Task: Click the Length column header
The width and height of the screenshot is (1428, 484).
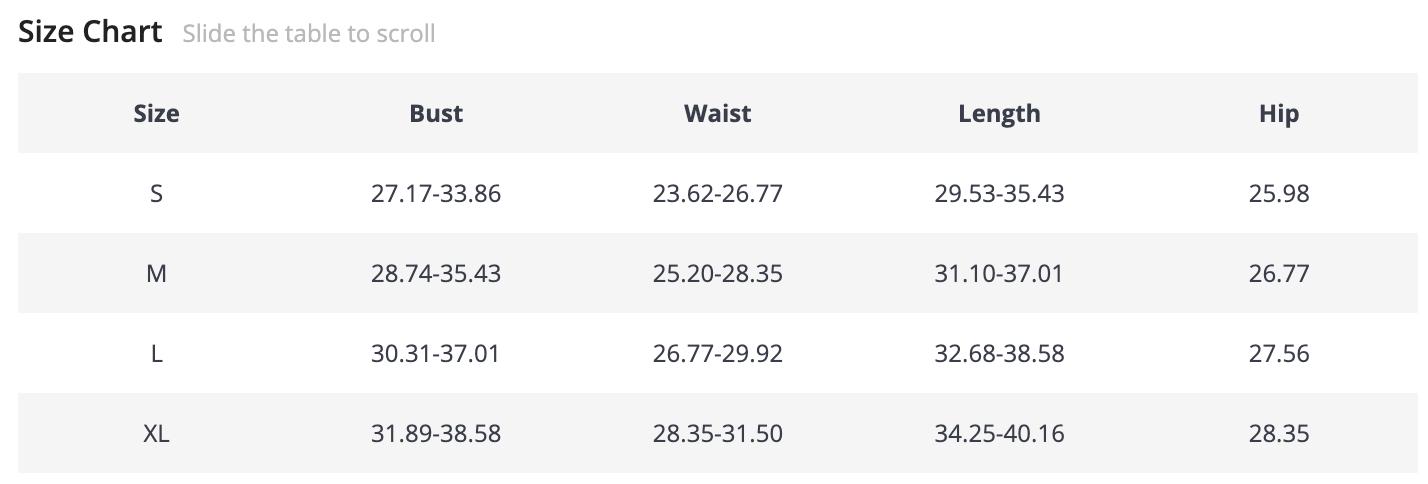Action: [999, 114]
